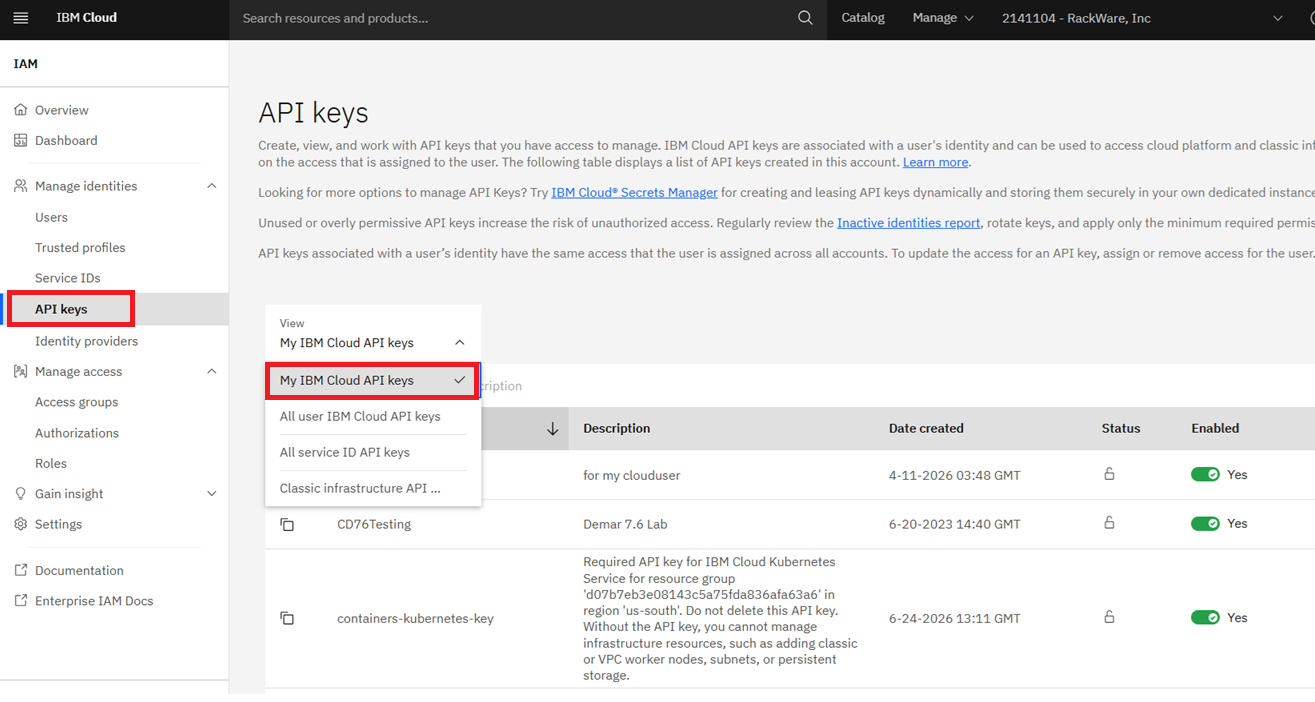Open IBM Cloud Secrets Manager link
This screenshot has width=1315, height=702.
pyautogui.click(x=634, y=192)
